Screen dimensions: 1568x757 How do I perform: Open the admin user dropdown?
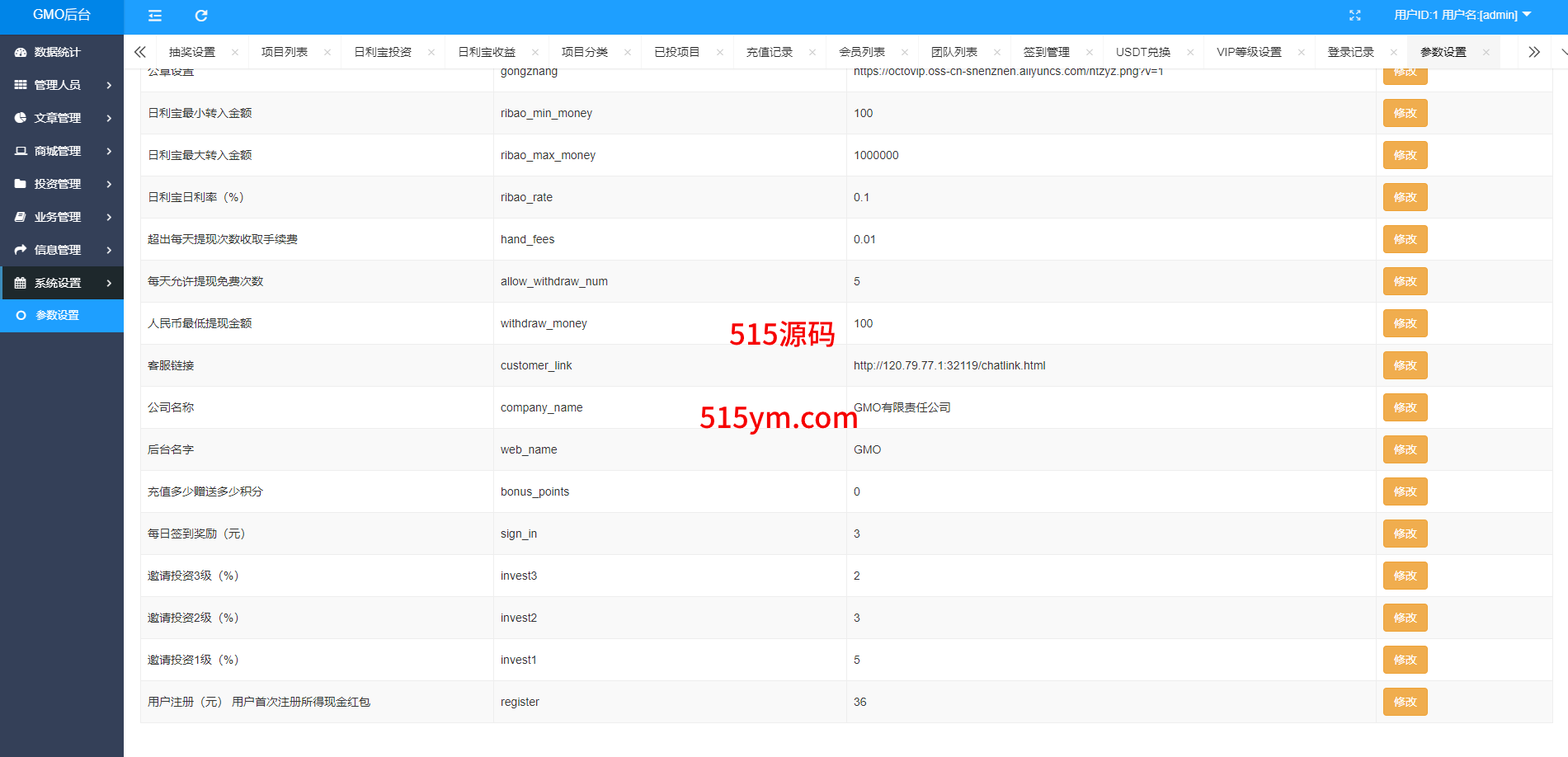[x=1462, y=15]
